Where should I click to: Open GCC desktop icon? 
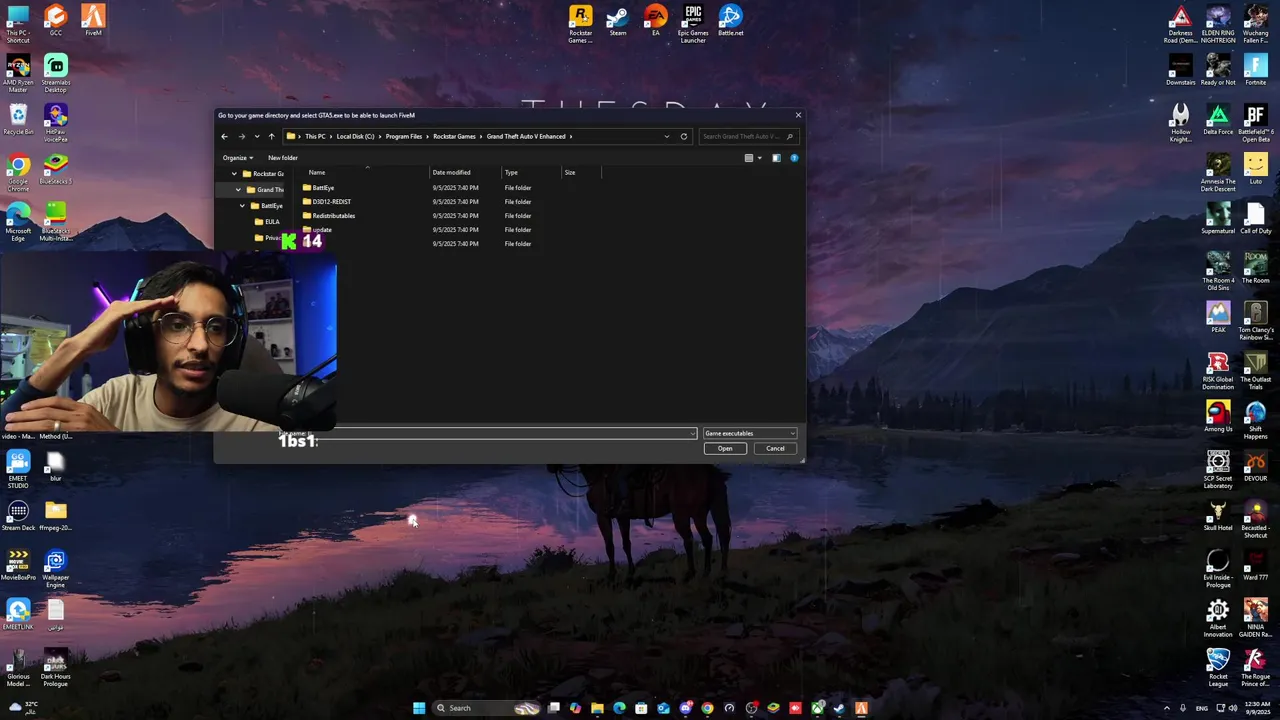[55, 21]
